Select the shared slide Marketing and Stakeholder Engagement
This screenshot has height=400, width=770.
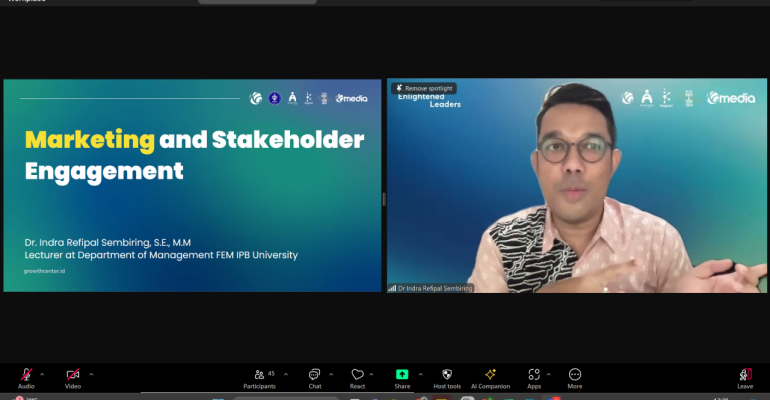192,186
